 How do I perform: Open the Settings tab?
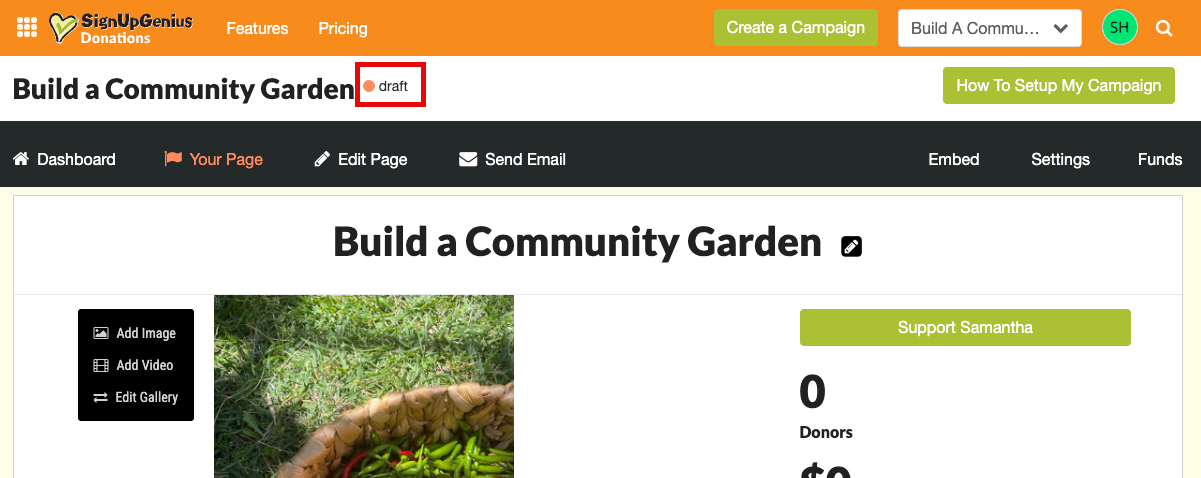1060,159
